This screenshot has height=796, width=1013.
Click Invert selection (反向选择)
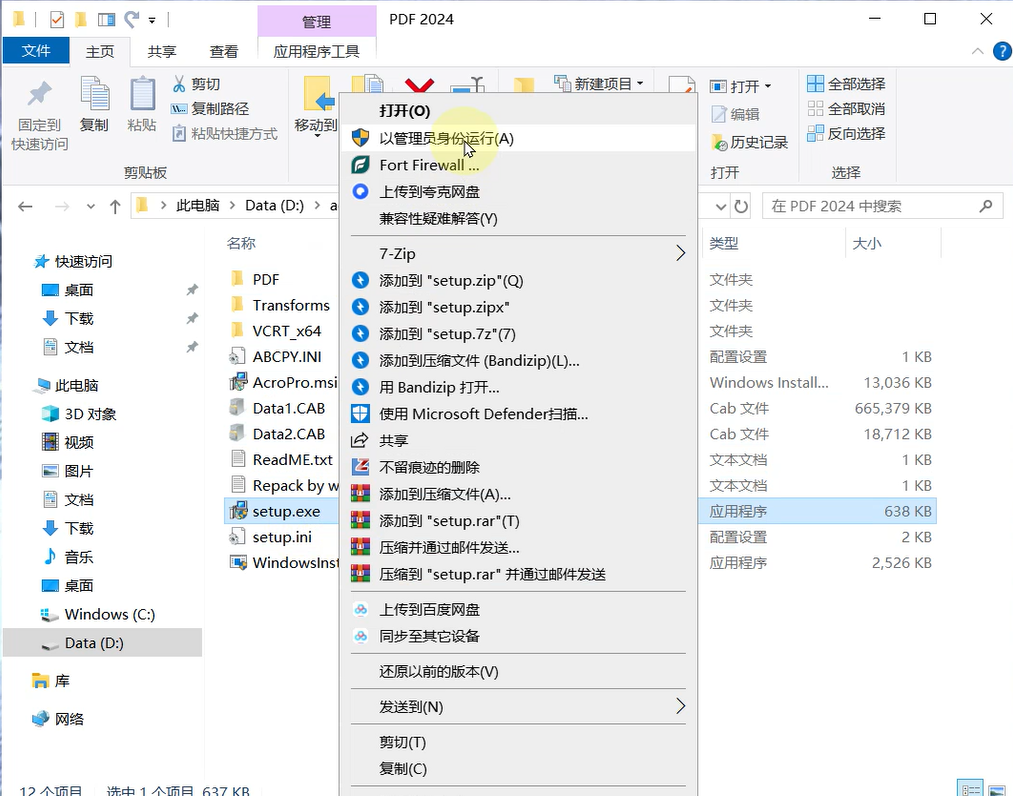(x=846, y=134)
